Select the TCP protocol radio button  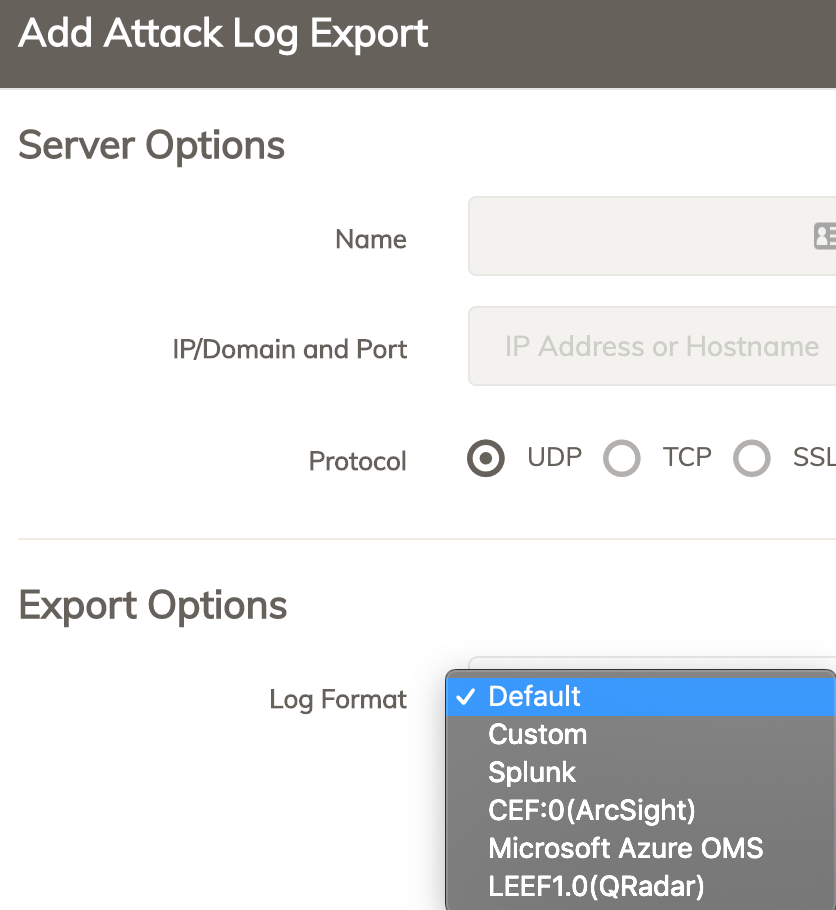point(622,459)
